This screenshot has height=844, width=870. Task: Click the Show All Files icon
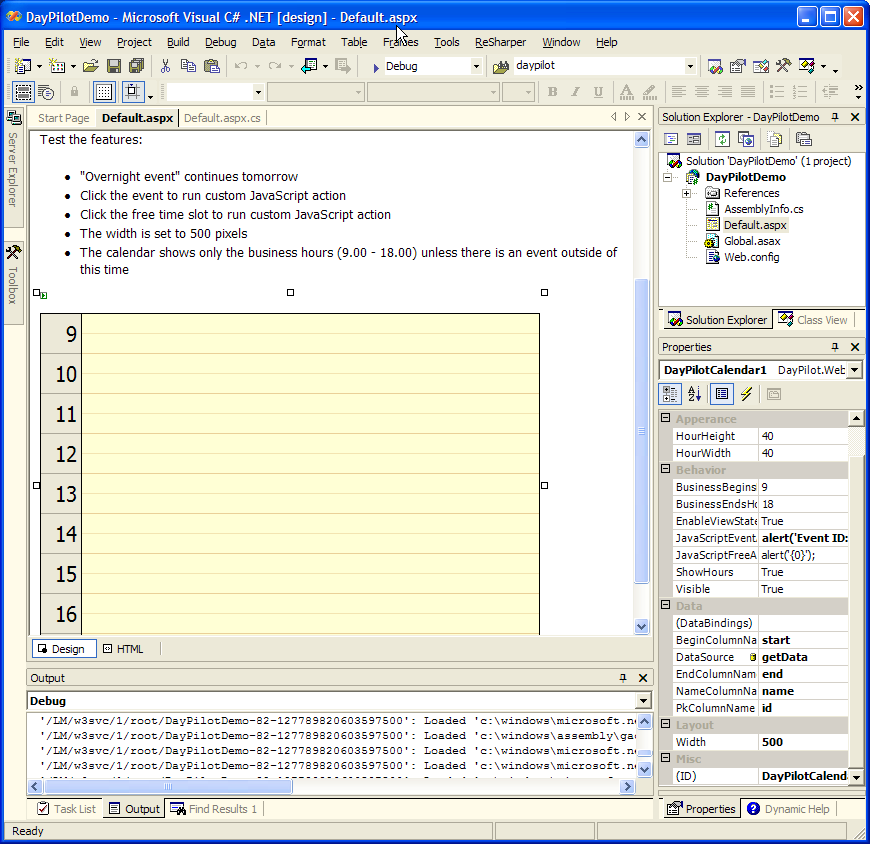pyautogui.click(x=775, y=139)
